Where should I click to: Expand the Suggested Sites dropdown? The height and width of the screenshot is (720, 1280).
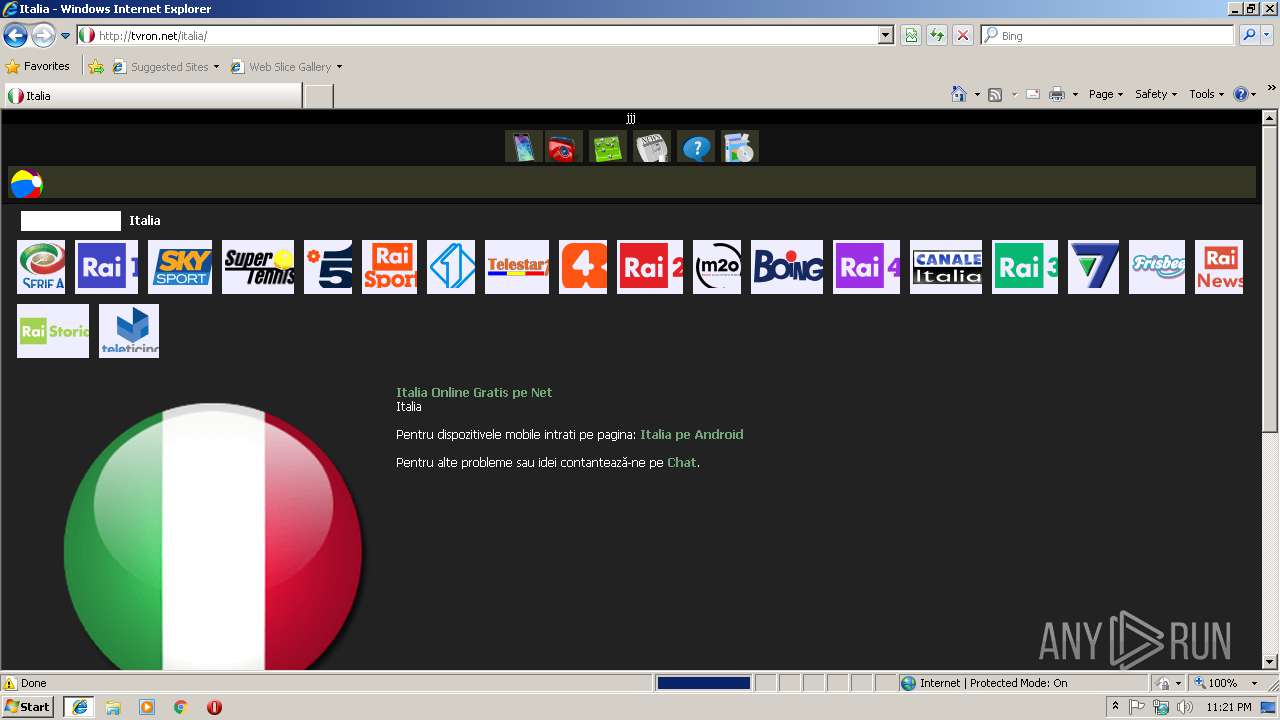216,67
